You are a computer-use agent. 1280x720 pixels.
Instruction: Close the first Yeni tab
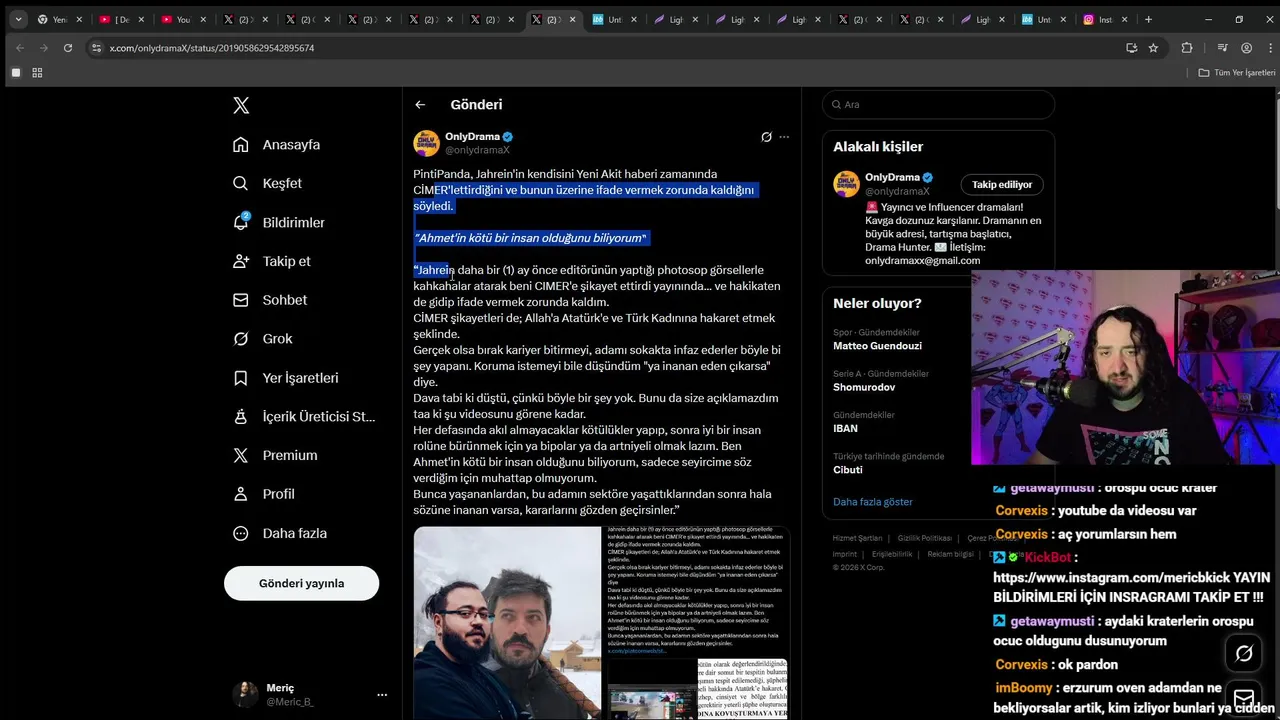point(79,19)
